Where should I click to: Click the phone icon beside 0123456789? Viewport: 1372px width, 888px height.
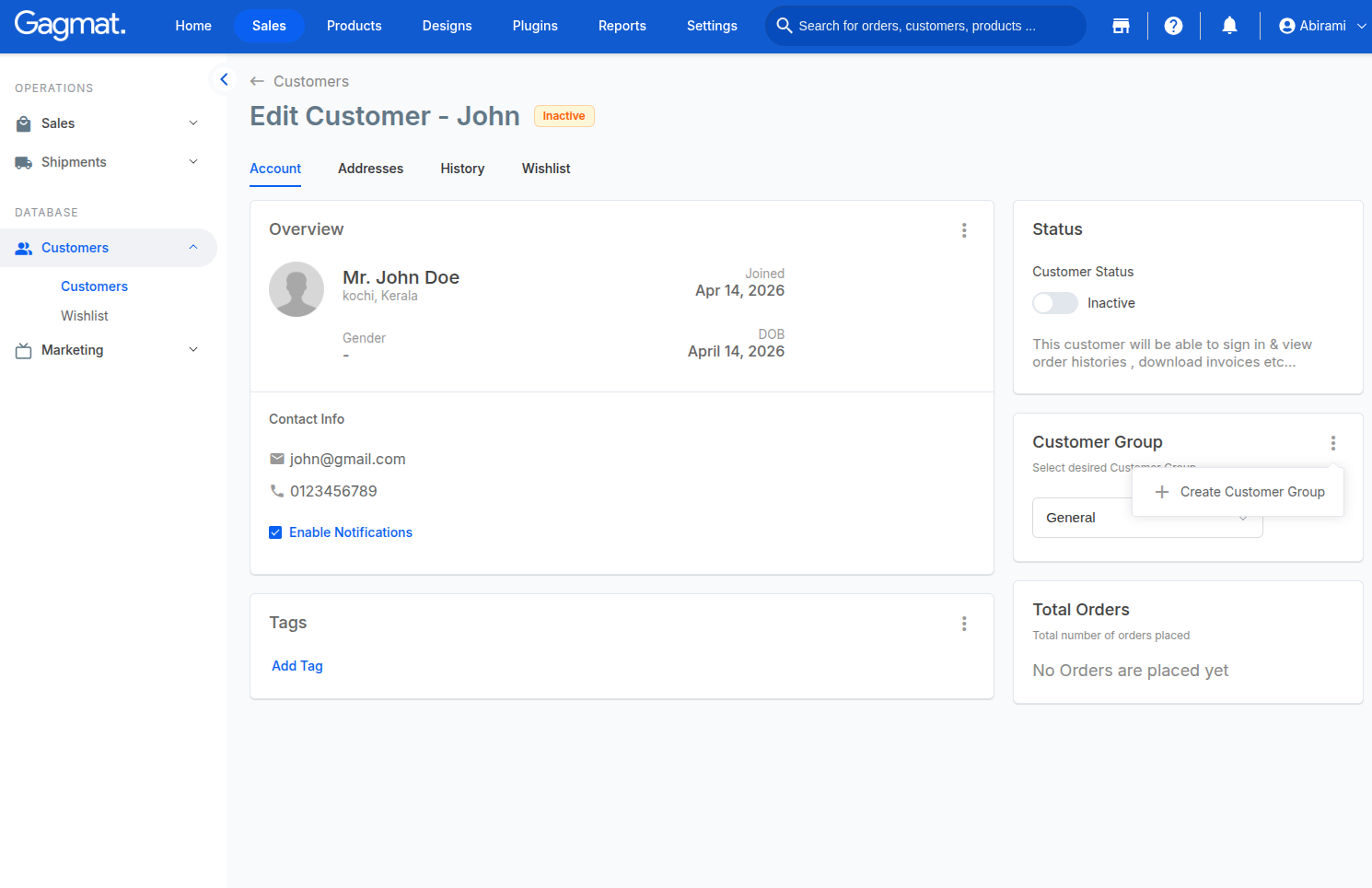coord(277,491)
